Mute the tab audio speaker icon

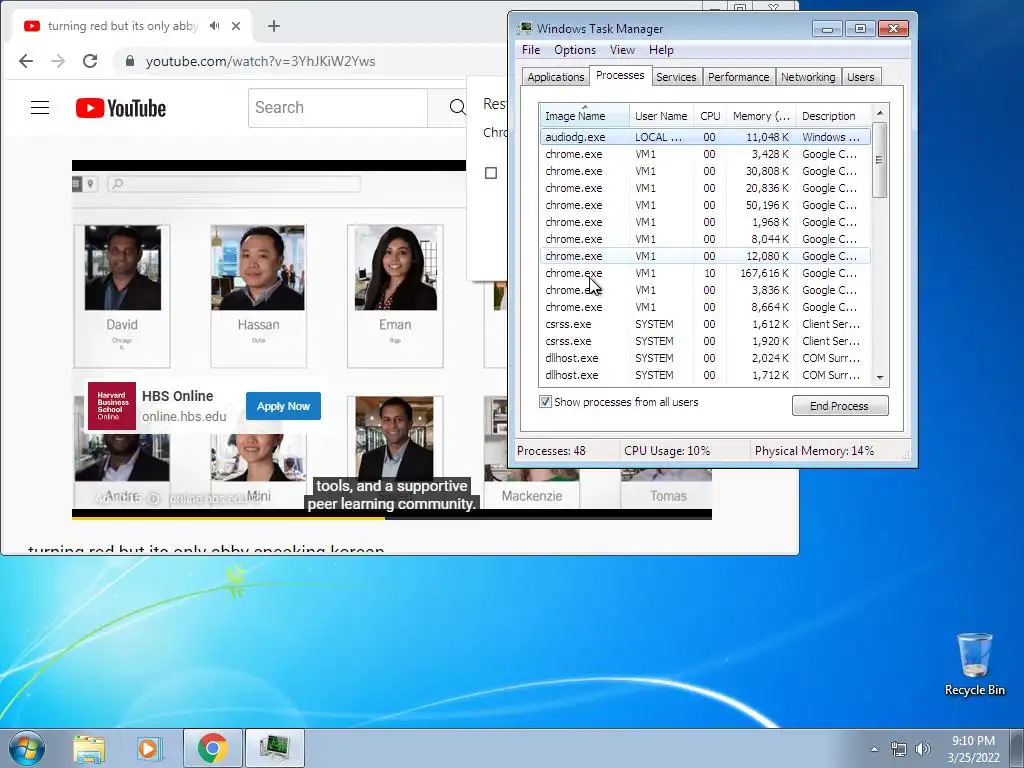(214, 26)
